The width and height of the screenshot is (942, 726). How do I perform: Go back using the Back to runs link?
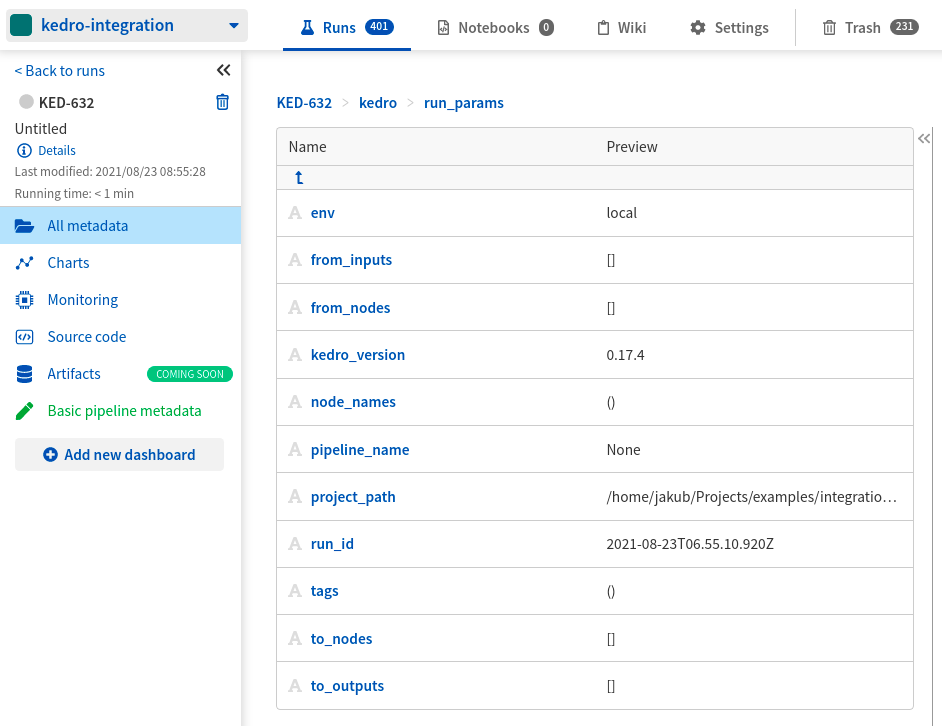pos(59,70)
